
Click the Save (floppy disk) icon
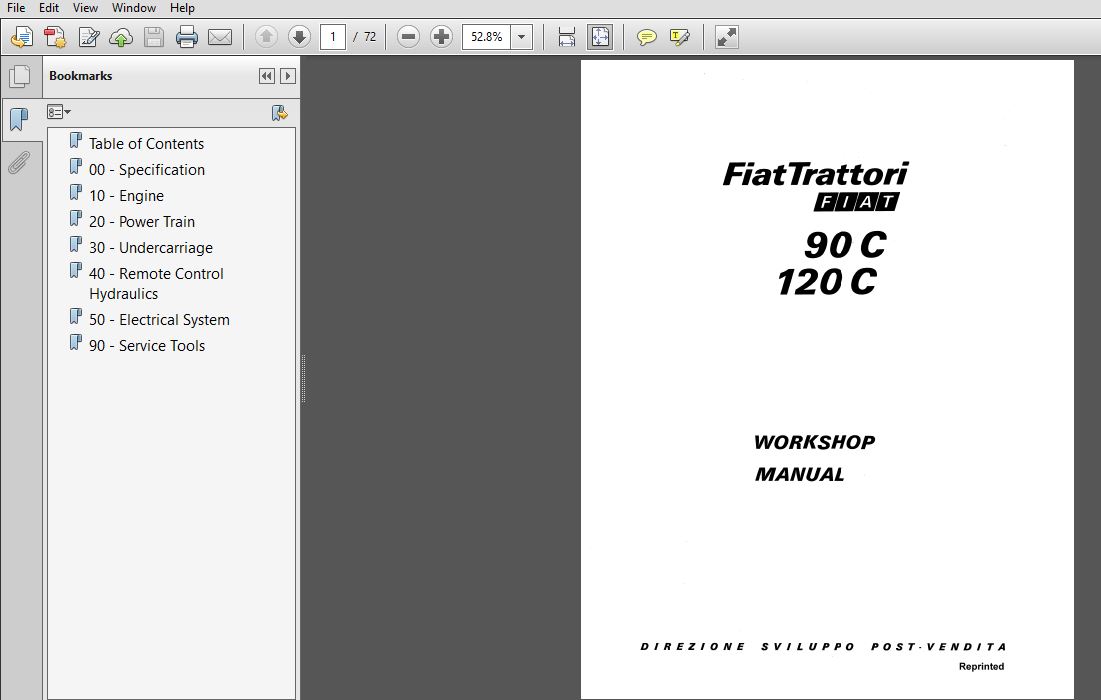coord(154,37)
